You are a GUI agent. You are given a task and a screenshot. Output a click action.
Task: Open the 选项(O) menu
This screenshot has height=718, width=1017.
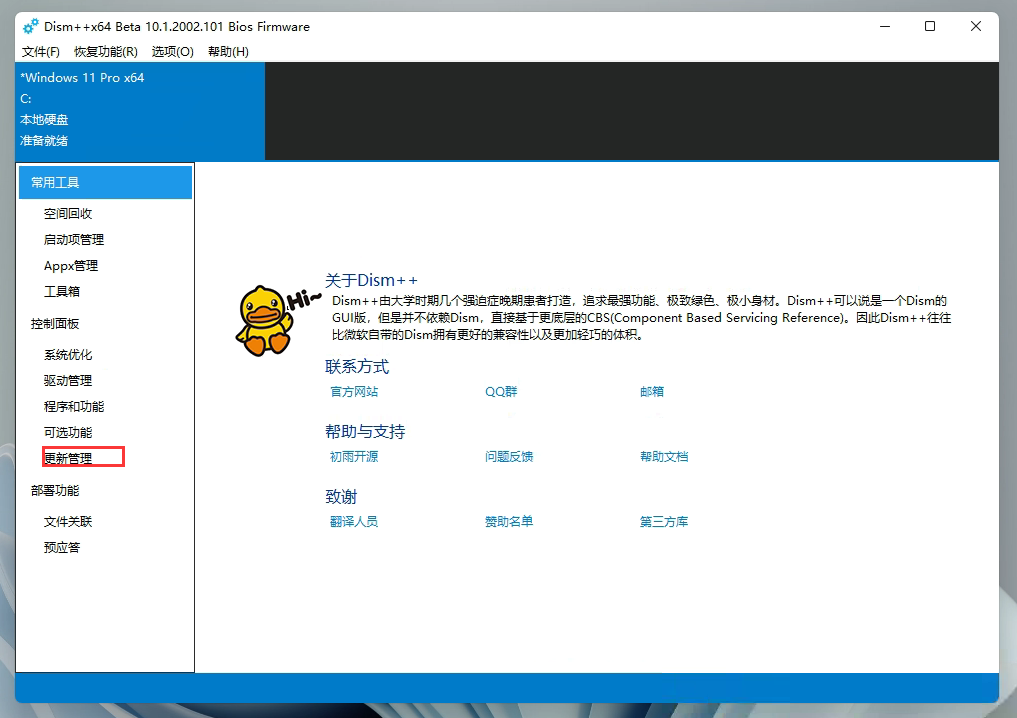point(172,51)
